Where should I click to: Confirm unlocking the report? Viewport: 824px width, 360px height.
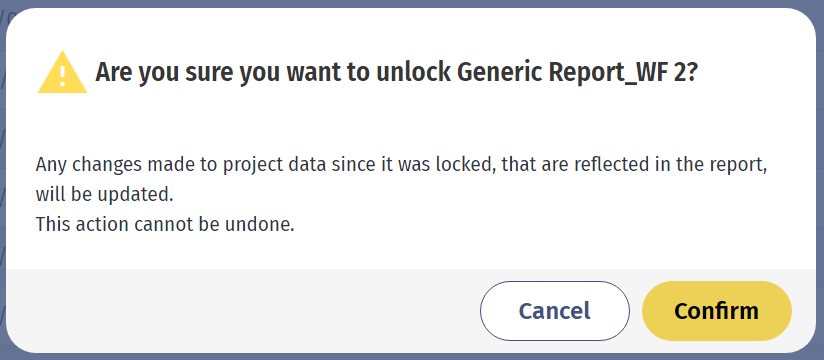click(717, 311)
